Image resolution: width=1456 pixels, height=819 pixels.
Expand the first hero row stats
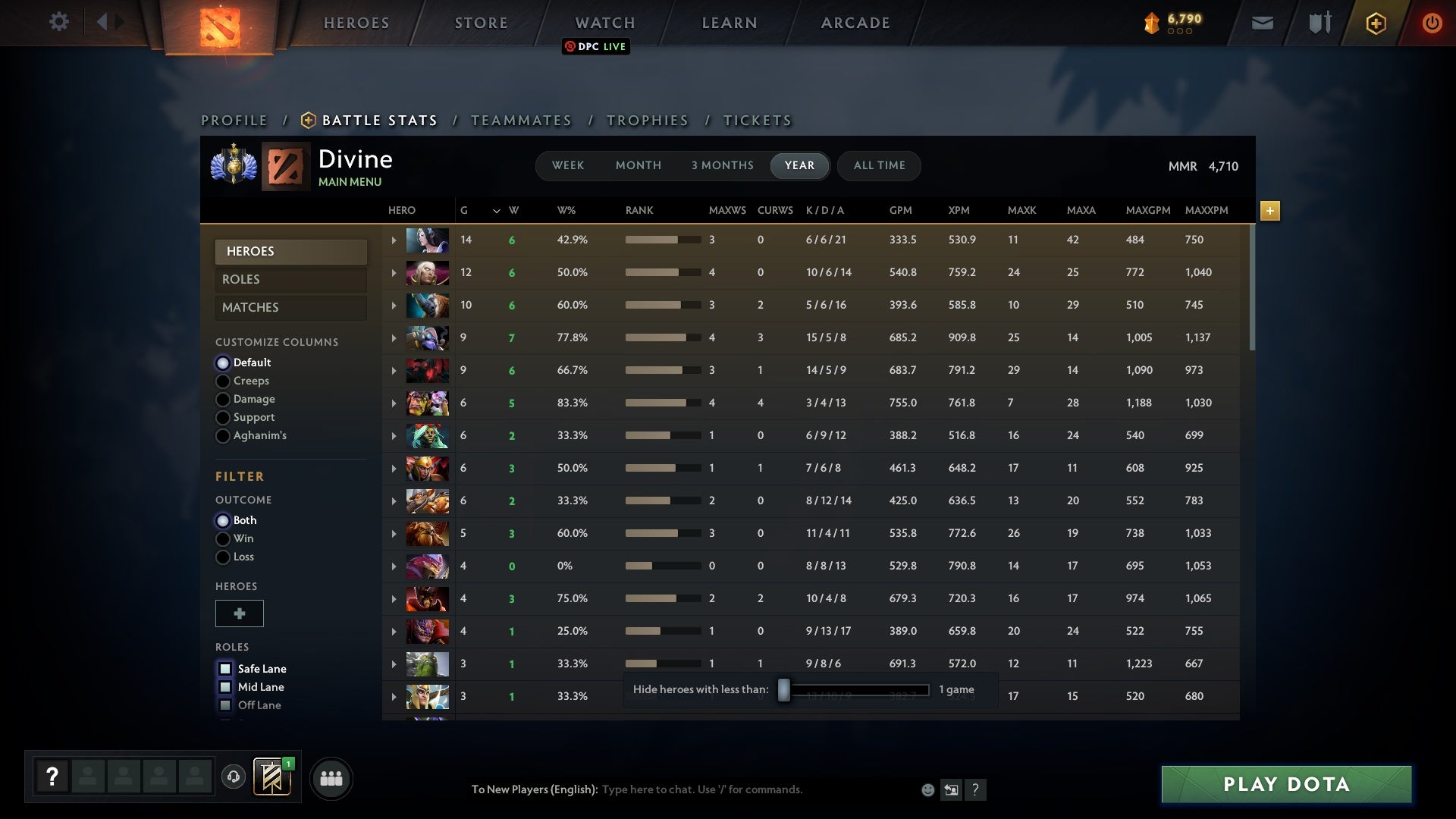tap(394, 239)
